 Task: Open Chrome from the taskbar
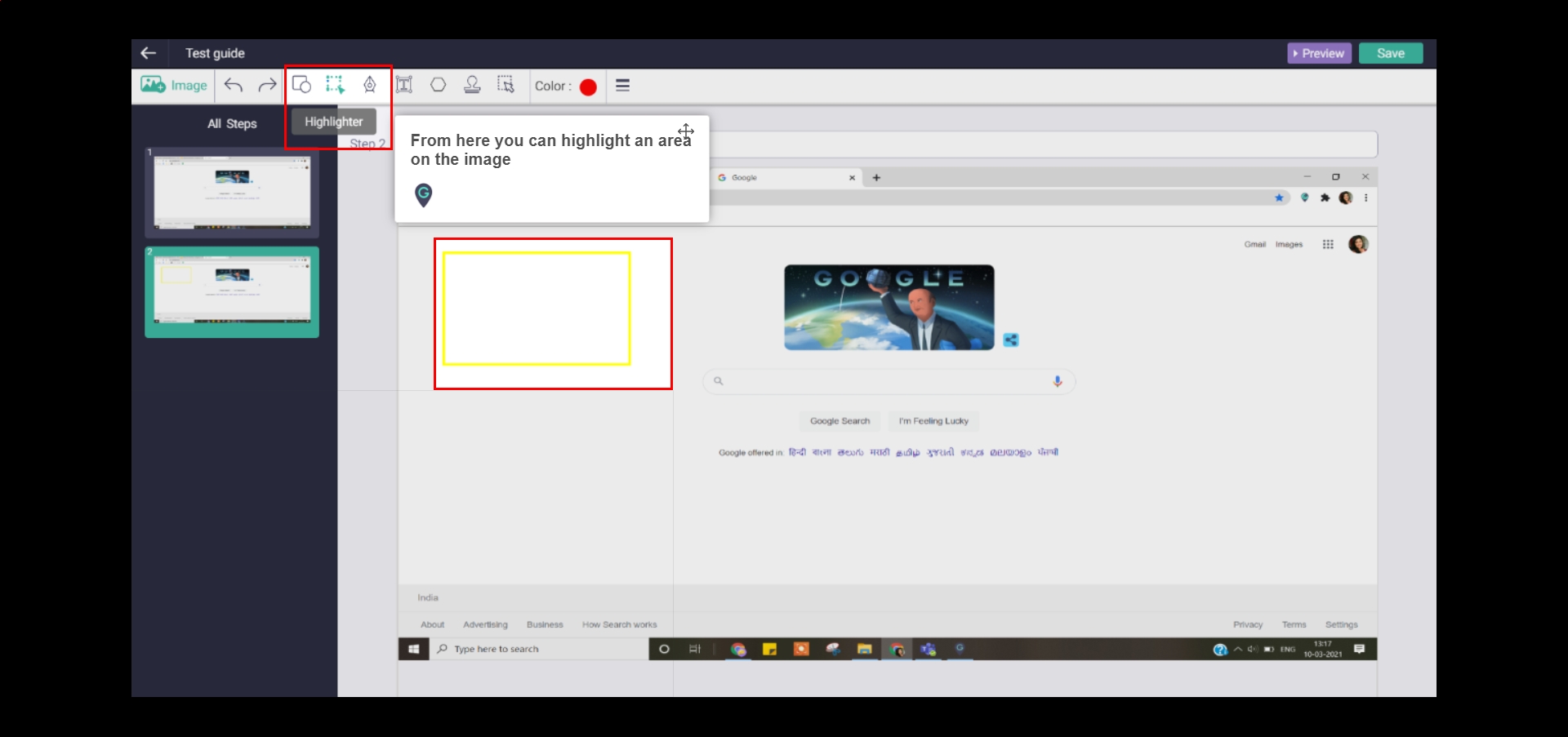738,650
